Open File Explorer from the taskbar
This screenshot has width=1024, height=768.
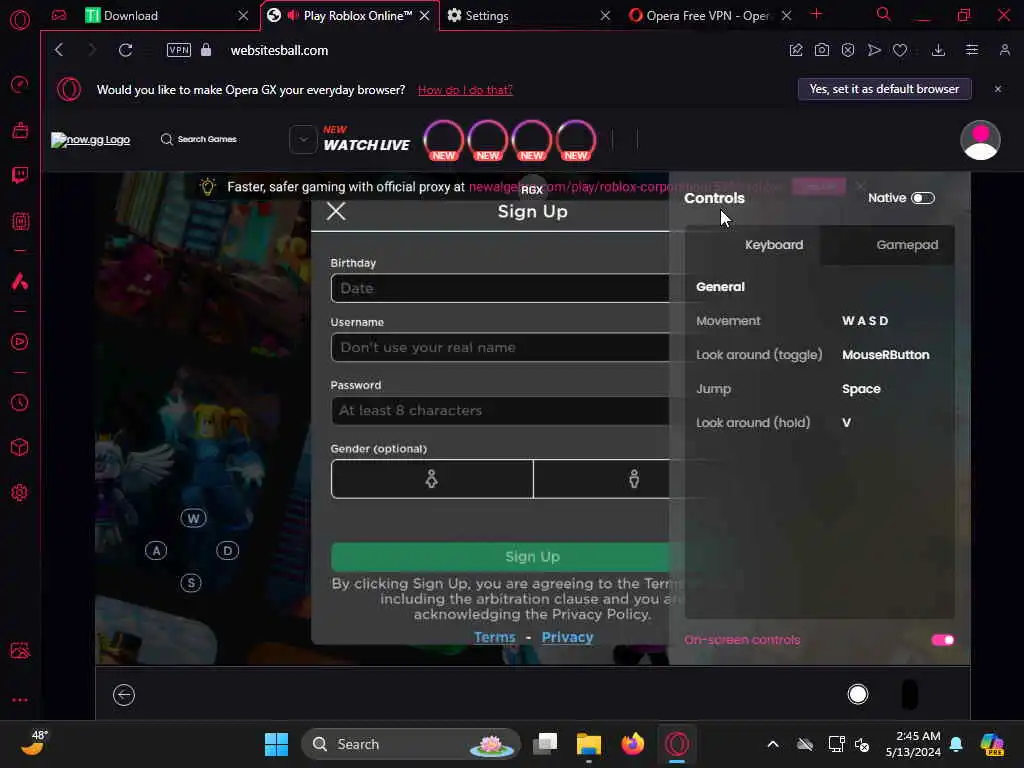point(588,744)
